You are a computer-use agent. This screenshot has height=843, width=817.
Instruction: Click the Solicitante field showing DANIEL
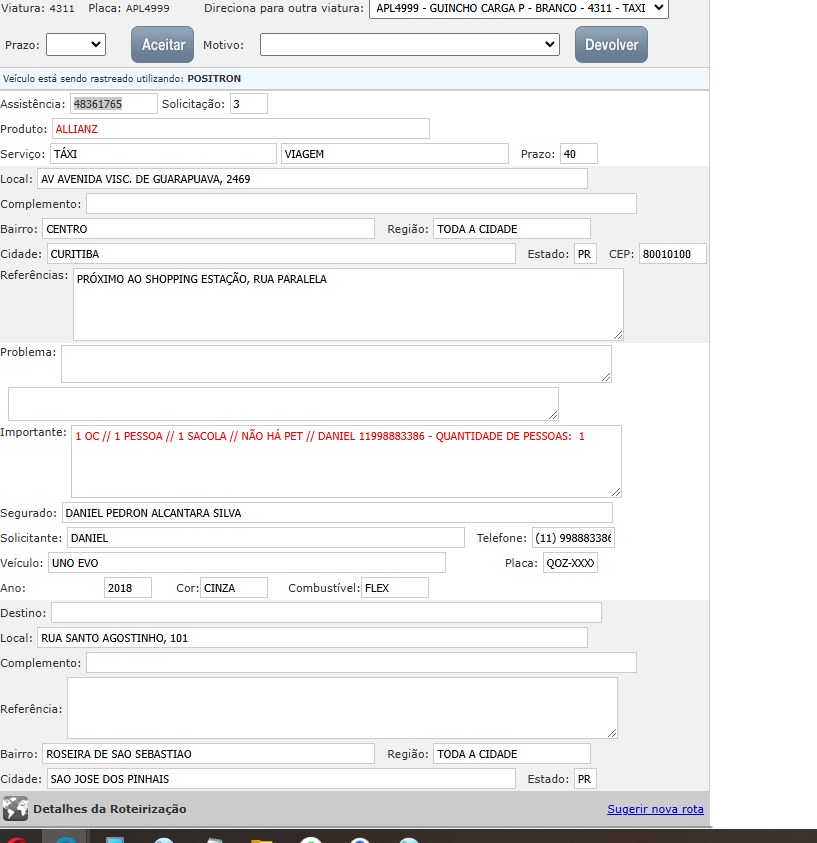pos(266,538)
